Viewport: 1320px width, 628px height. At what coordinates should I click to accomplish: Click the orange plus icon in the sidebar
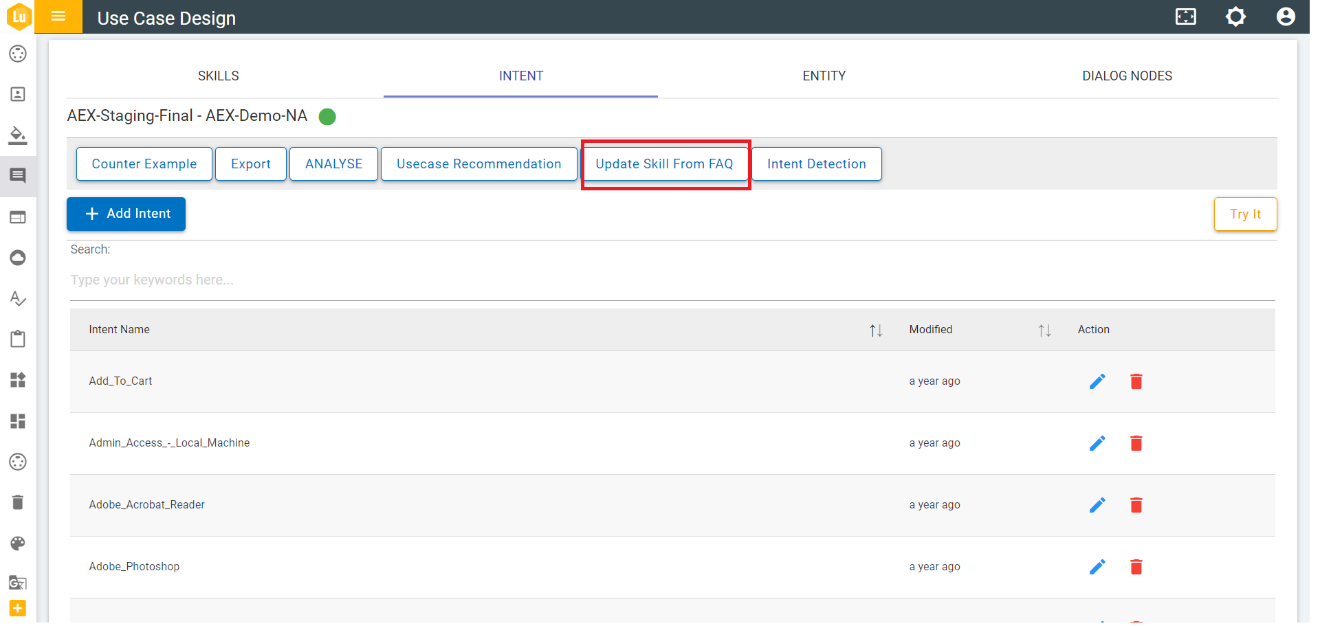coord(17,607)
